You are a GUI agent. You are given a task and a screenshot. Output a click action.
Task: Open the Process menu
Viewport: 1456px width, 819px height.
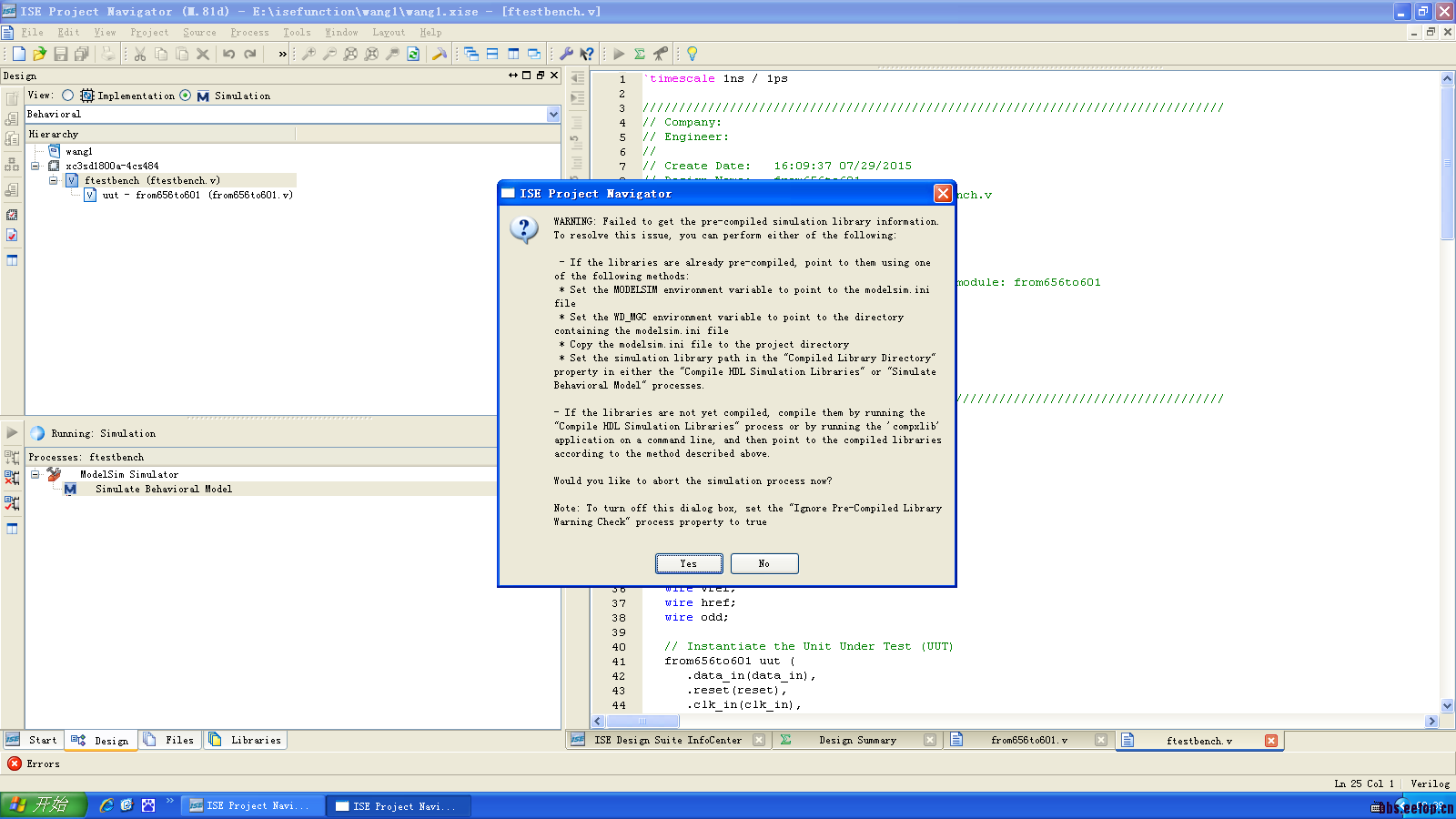click(x=249, y=33)
